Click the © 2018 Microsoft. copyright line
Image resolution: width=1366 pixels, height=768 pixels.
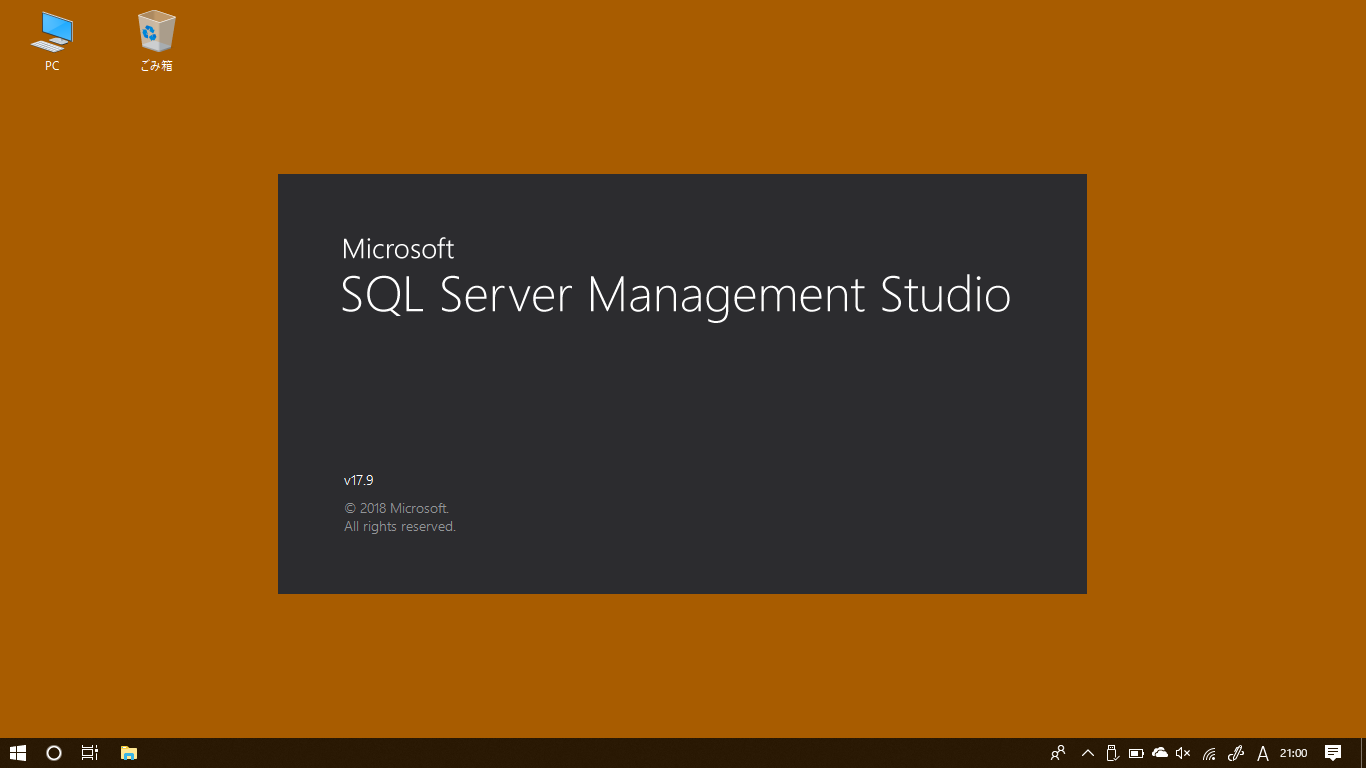397,508
